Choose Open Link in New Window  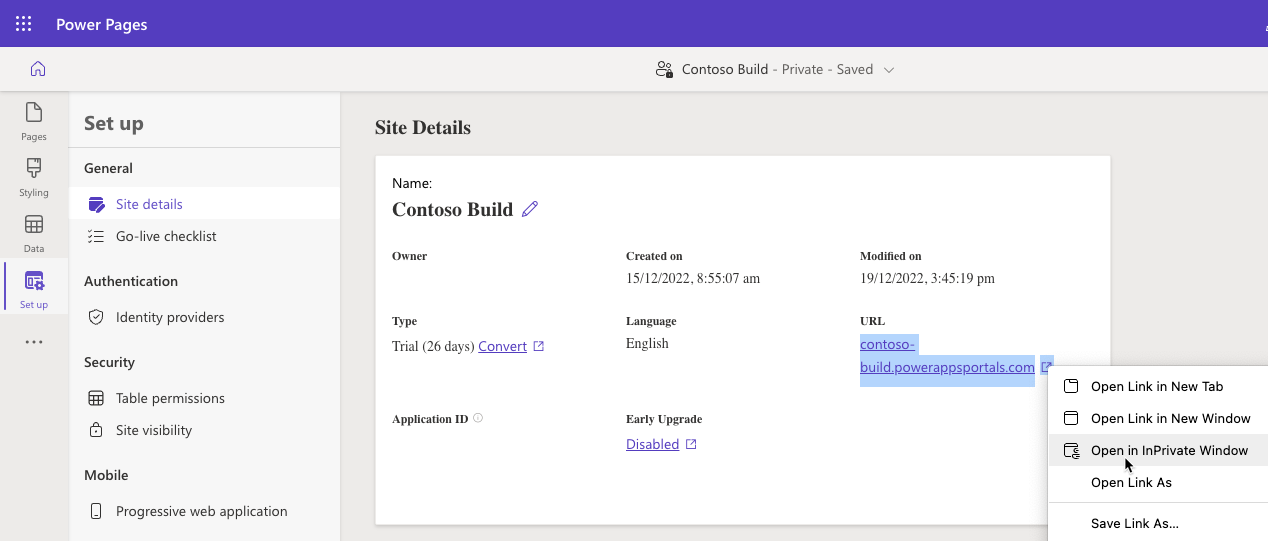tap(1158, 418)
